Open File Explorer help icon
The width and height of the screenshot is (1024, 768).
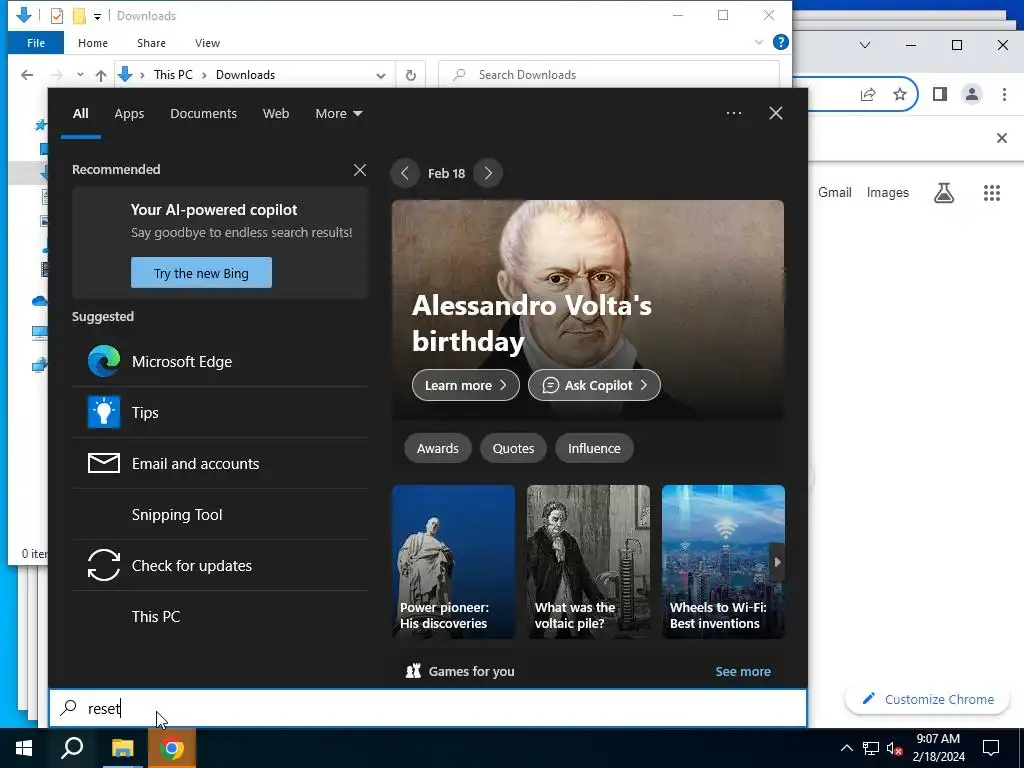pos(780,42)
